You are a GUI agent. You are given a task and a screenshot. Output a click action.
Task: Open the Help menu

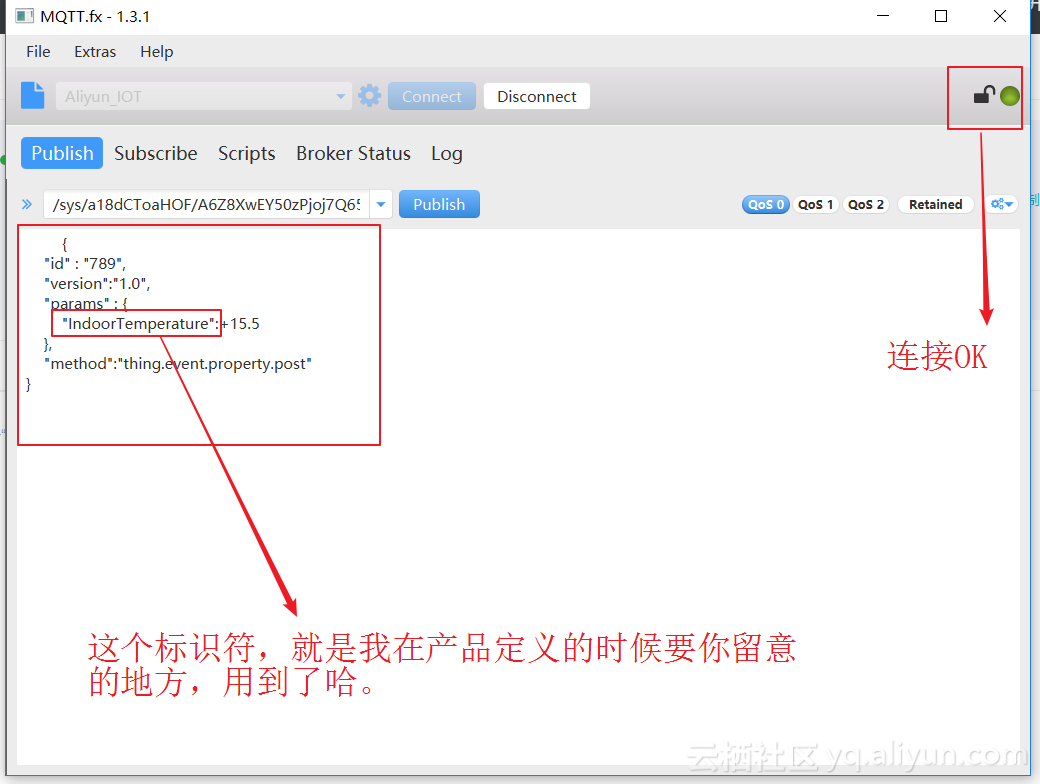[x=157, y=52]
